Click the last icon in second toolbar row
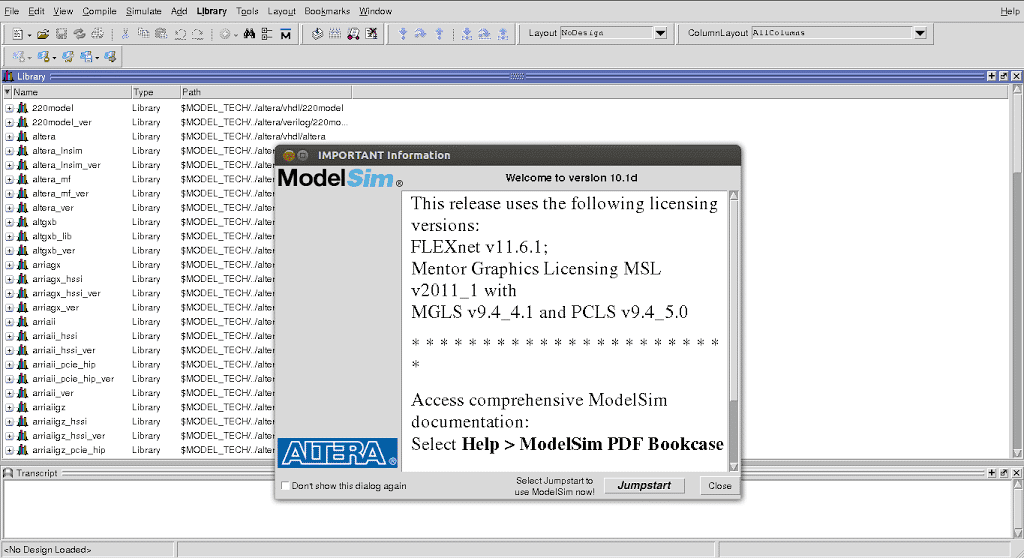 coord(110,57)
